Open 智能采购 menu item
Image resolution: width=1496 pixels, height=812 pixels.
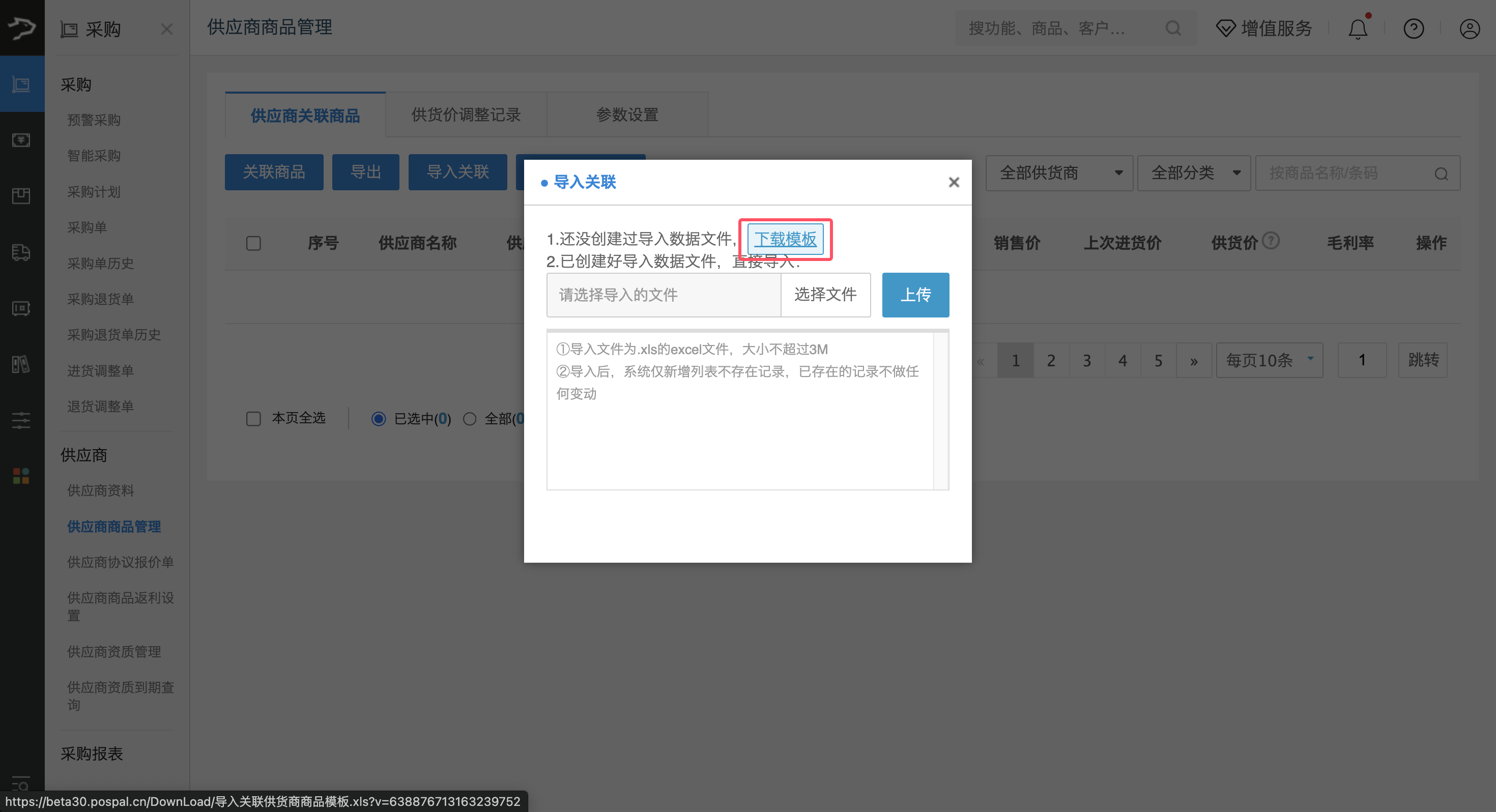[x=94, y=156]
